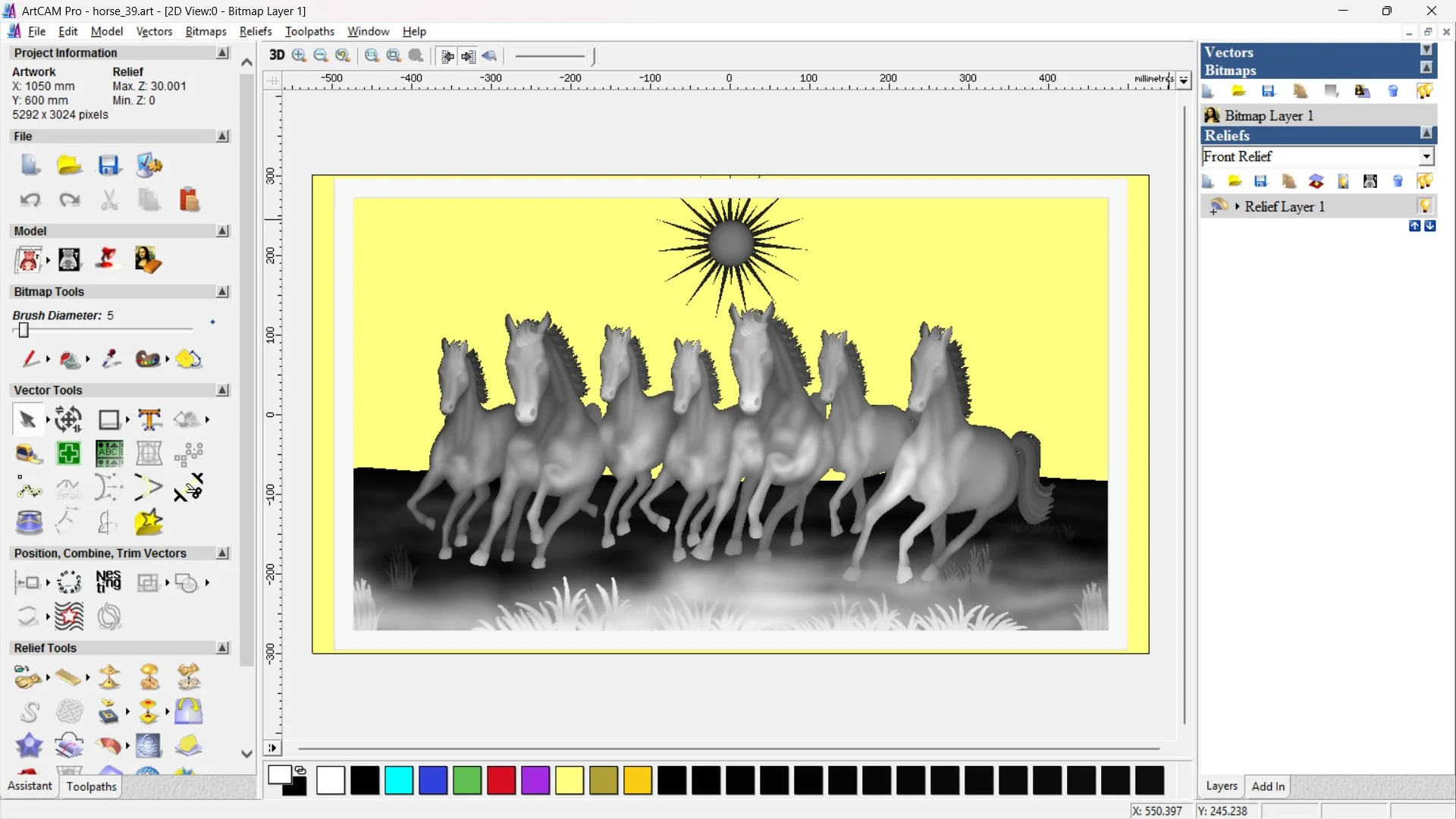Switch to the 3D view
Viewport: 1456px width, 819px height.
point(277,55)
